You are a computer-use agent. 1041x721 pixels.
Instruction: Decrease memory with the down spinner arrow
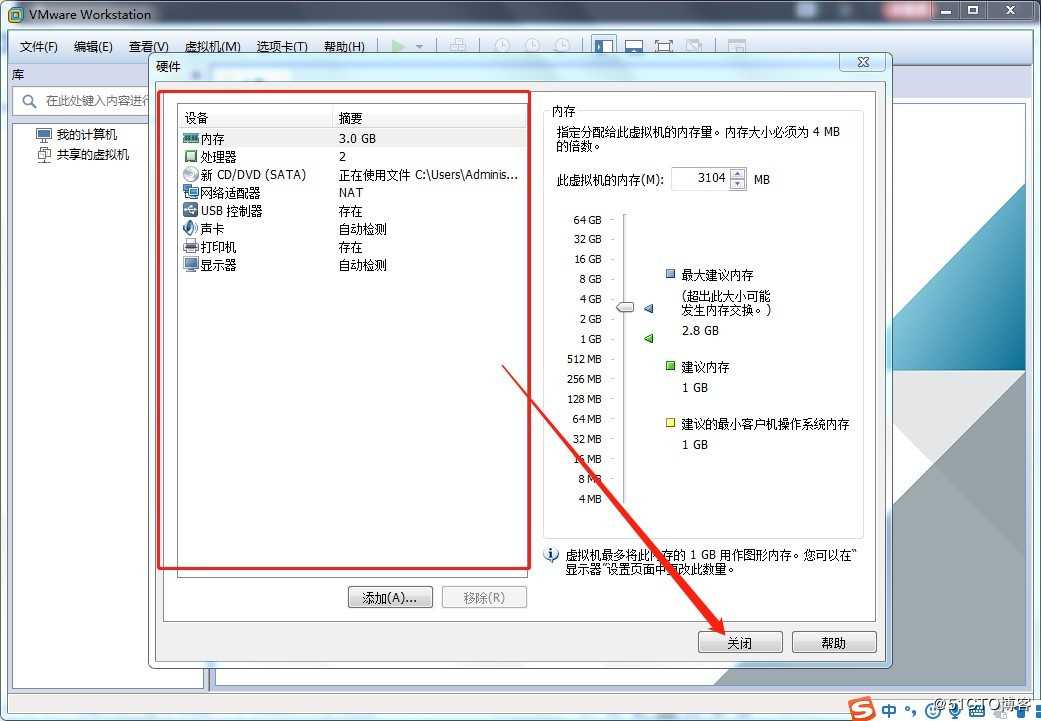(738, 184)
